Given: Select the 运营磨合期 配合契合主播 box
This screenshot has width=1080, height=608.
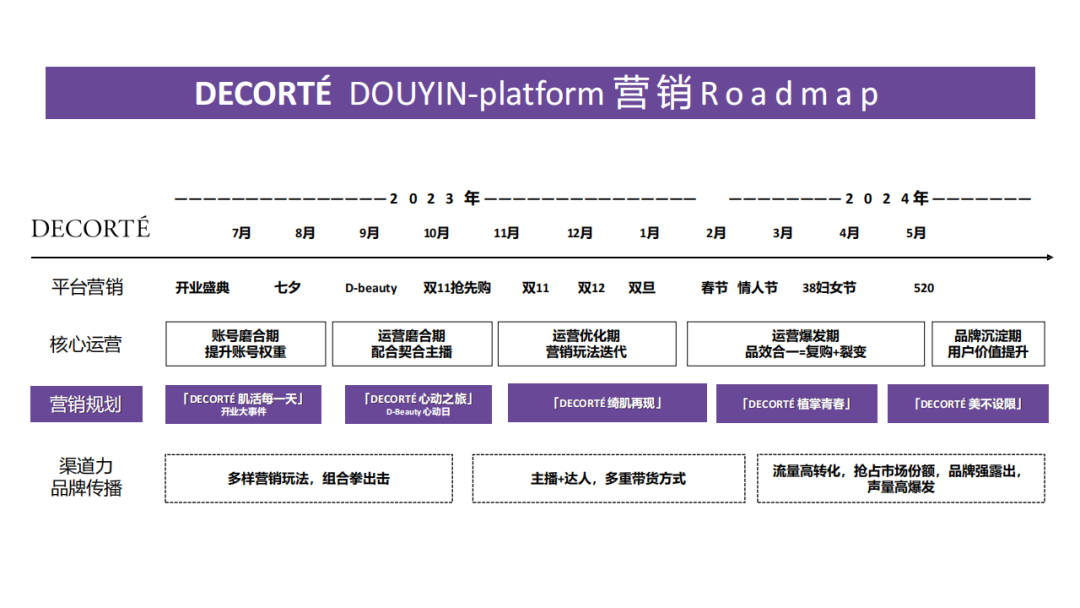Looking at the screenshot, I should coord(412,344).
